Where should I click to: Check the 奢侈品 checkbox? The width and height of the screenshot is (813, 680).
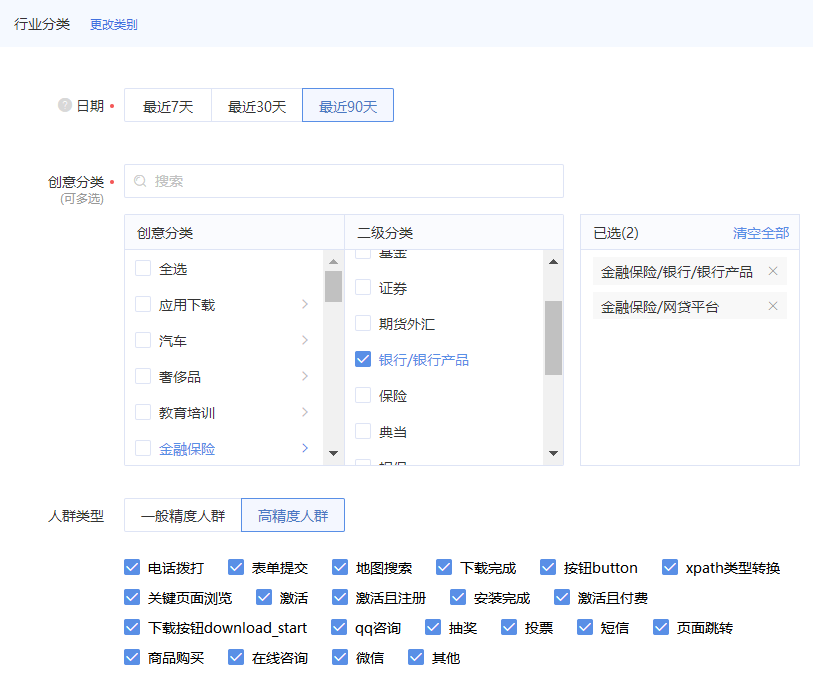[x=143, y=376]
